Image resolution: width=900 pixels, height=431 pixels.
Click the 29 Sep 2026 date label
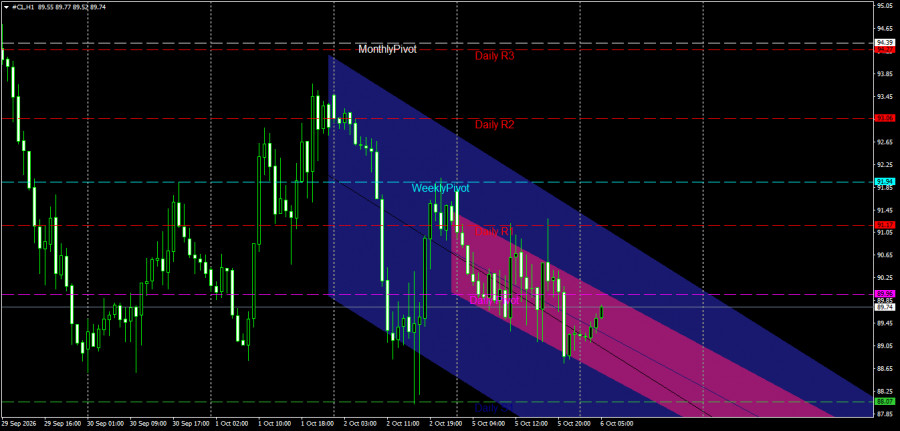[18, 424]
